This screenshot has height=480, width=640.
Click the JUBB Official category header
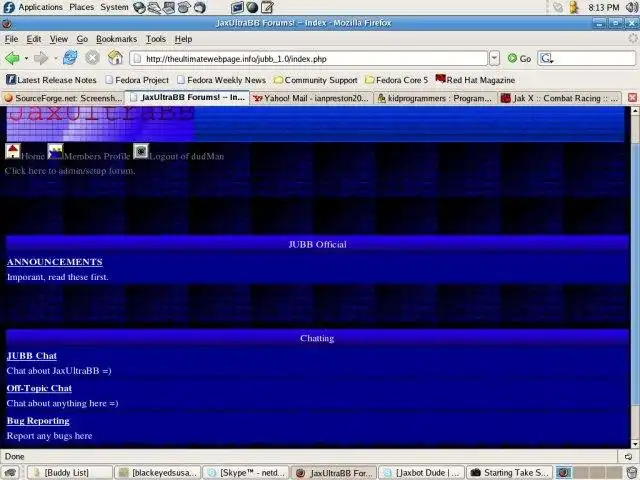click(x=317, y=244)
